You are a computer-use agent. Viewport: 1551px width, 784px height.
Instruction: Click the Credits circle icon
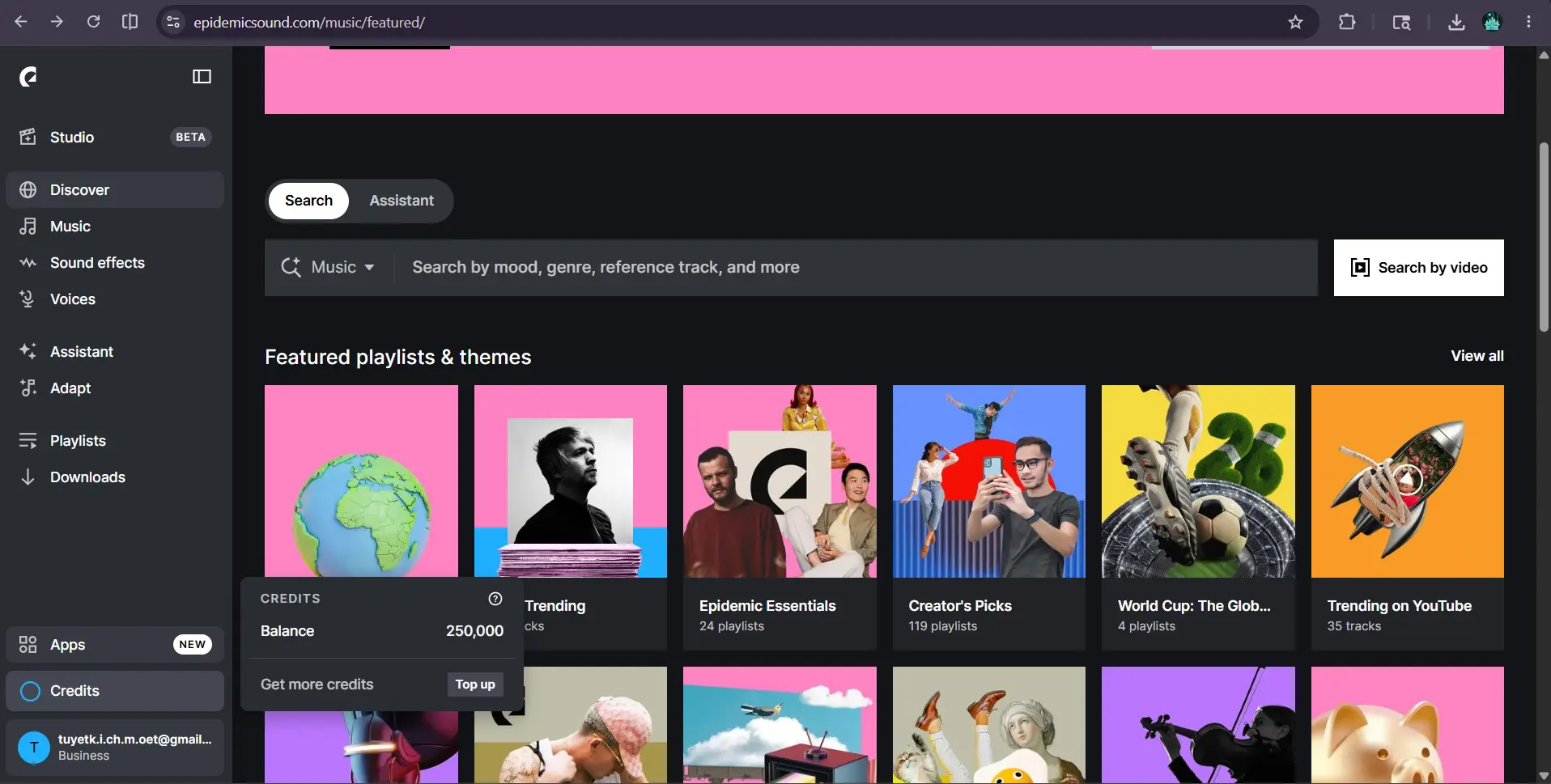point(30,691)
